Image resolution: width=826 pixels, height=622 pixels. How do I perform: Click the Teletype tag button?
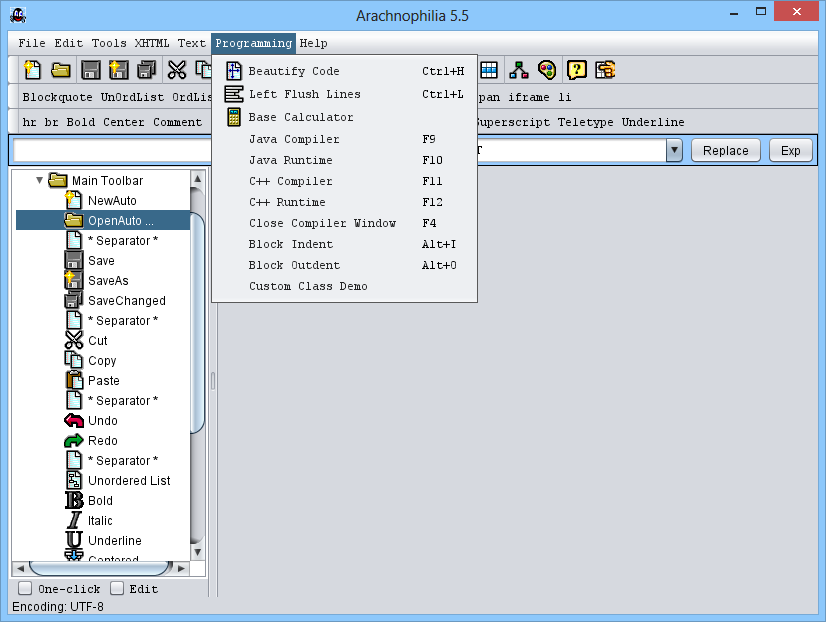click(x=585, y=122)
